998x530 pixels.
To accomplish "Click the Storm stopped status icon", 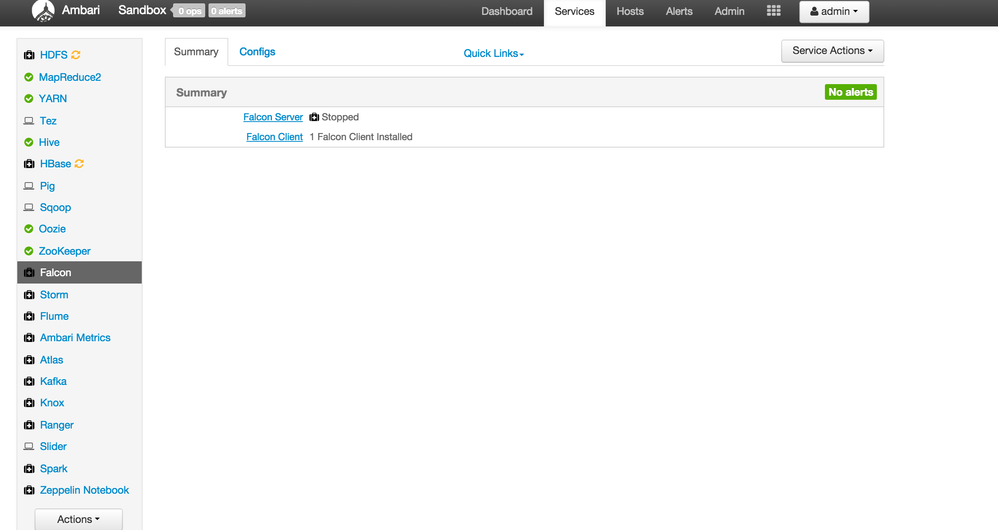I will tap(29, 295).
